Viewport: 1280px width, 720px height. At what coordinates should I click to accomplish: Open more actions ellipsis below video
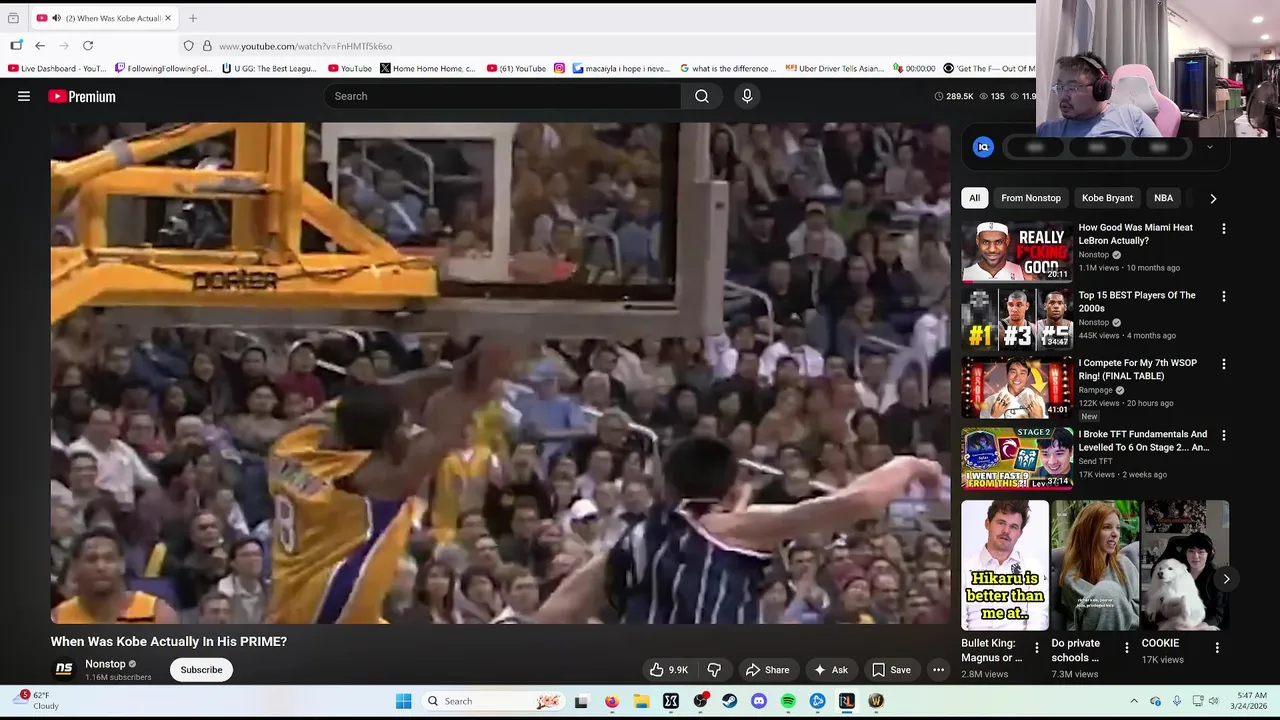(x=938, y=670)
